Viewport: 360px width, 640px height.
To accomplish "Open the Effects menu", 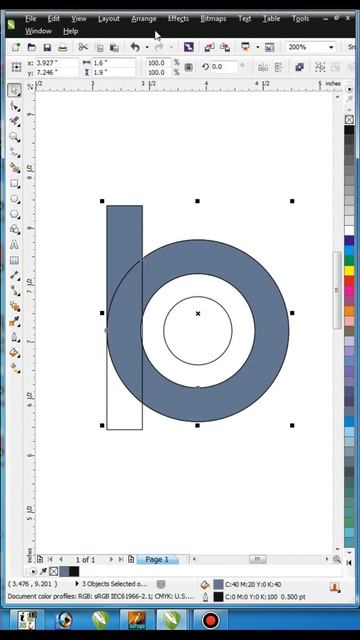I will coord(178,19).
